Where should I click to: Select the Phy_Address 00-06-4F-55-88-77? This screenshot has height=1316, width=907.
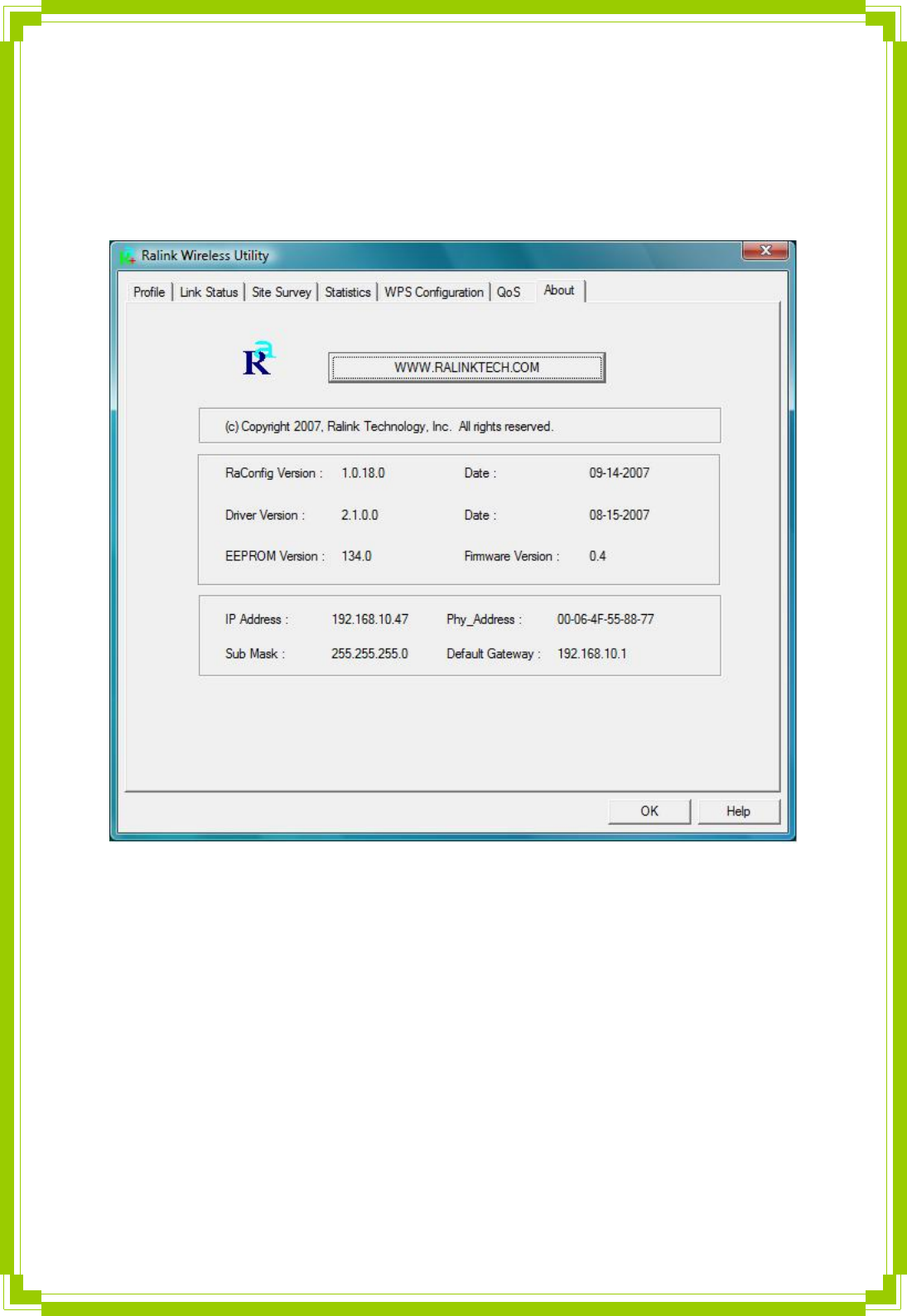pos(605,619)
